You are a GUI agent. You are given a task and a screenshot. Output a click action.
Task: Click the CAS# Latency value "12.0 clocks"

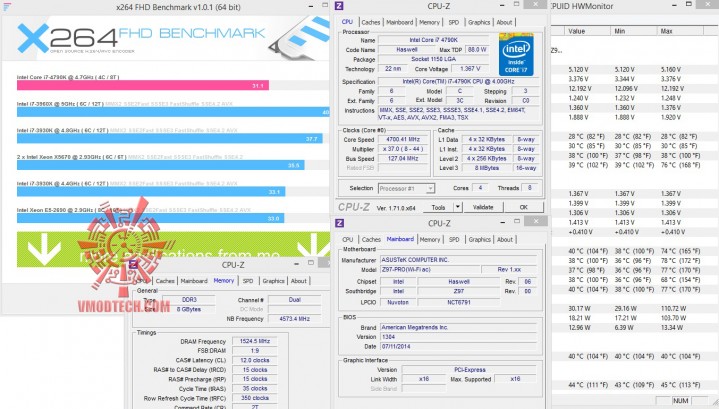pos(255,360)
